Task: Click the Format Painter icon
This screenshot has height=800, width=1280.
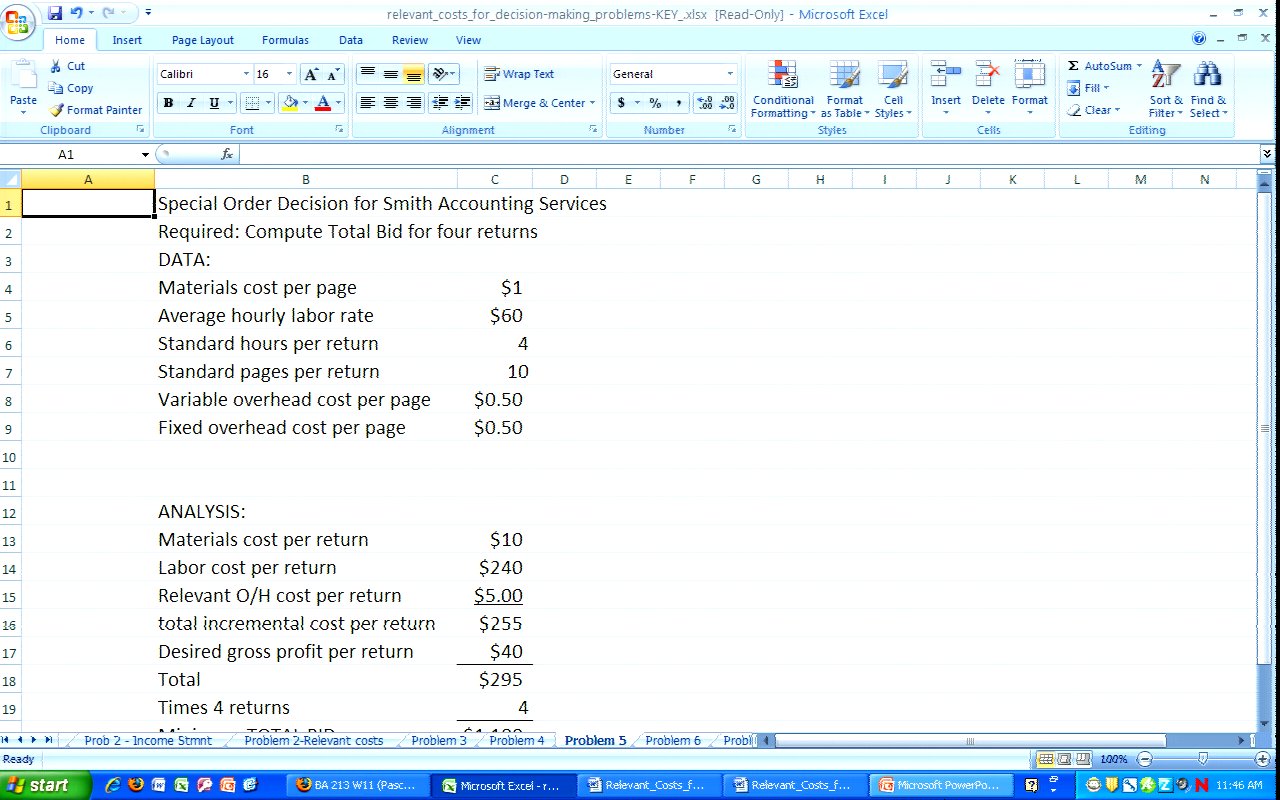Action: (x=57, y=110)
